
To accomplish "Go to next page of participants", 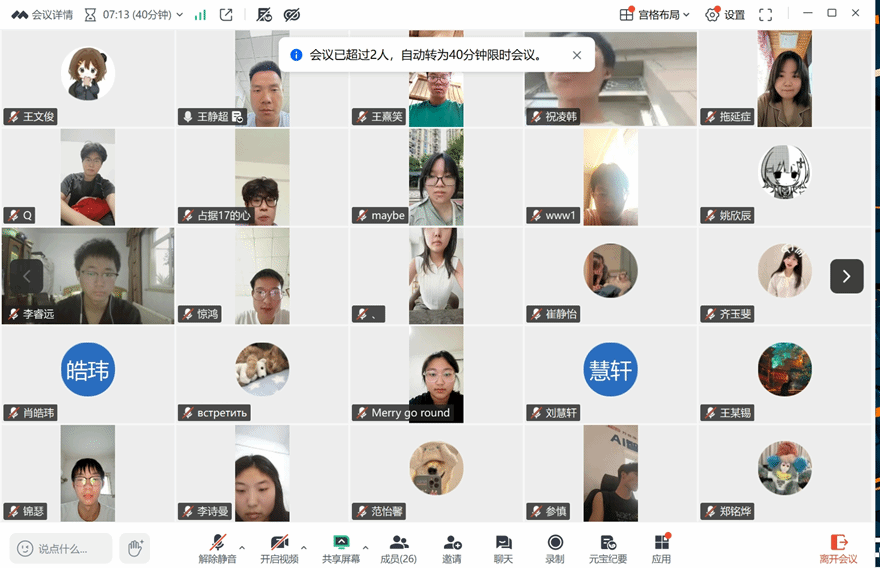I will [x=846, y=276].
